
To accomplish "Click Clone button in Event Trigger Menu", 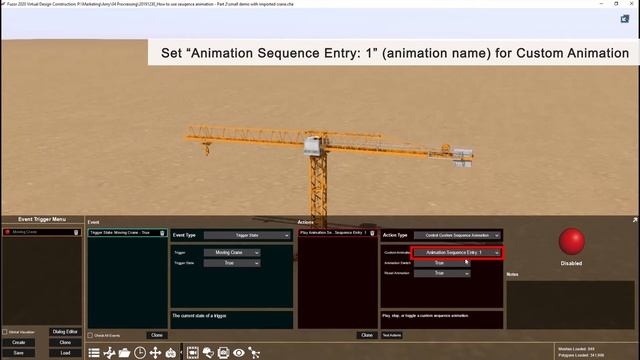I will [65, 342].
